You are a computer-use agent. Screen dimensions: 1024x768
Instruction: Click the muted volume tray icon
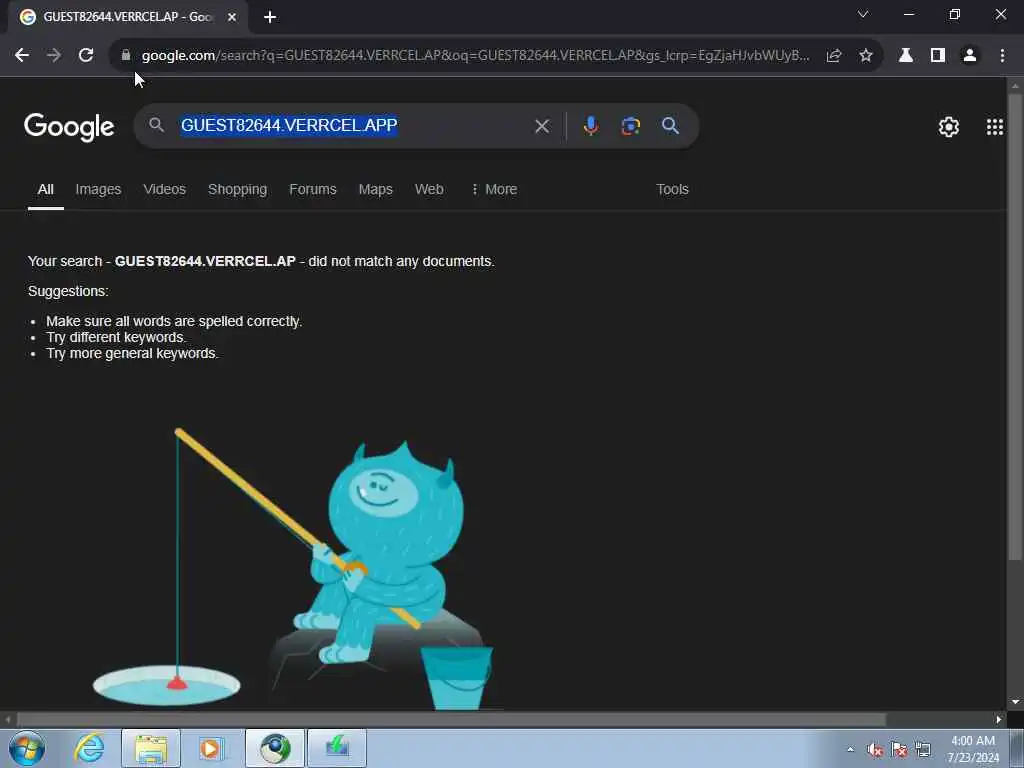click(874, 750)
